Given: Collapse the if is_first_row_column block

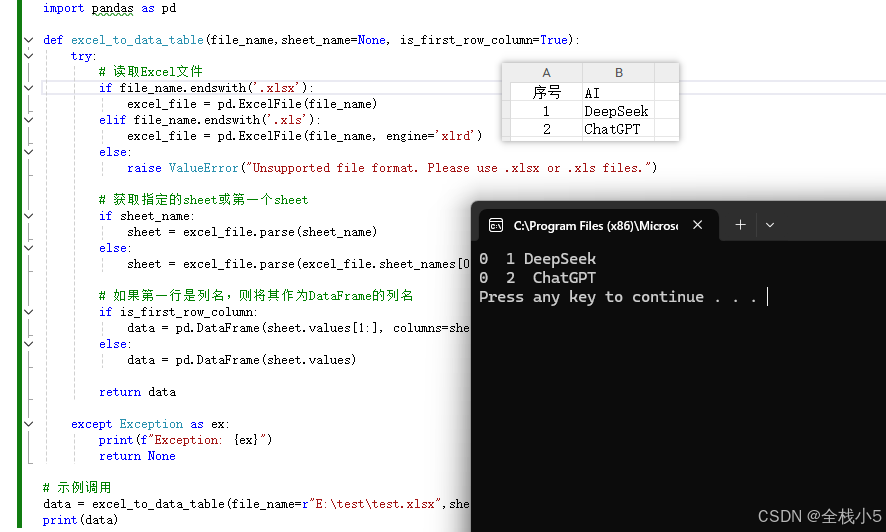Looking at the screenshot, I should (28, 312).
